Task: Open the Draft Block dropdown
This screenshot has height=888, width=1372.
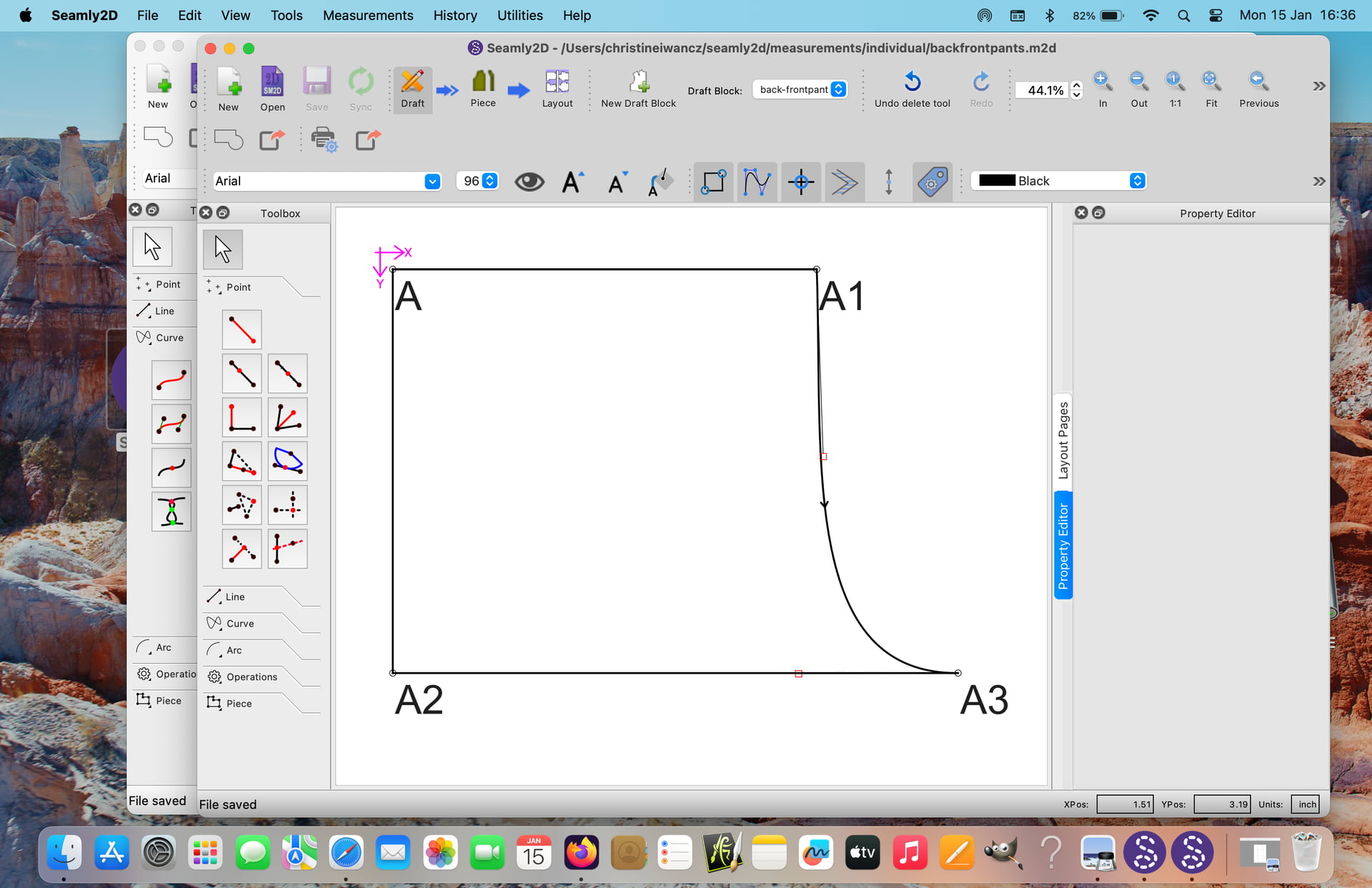Action: click(800, 89)
